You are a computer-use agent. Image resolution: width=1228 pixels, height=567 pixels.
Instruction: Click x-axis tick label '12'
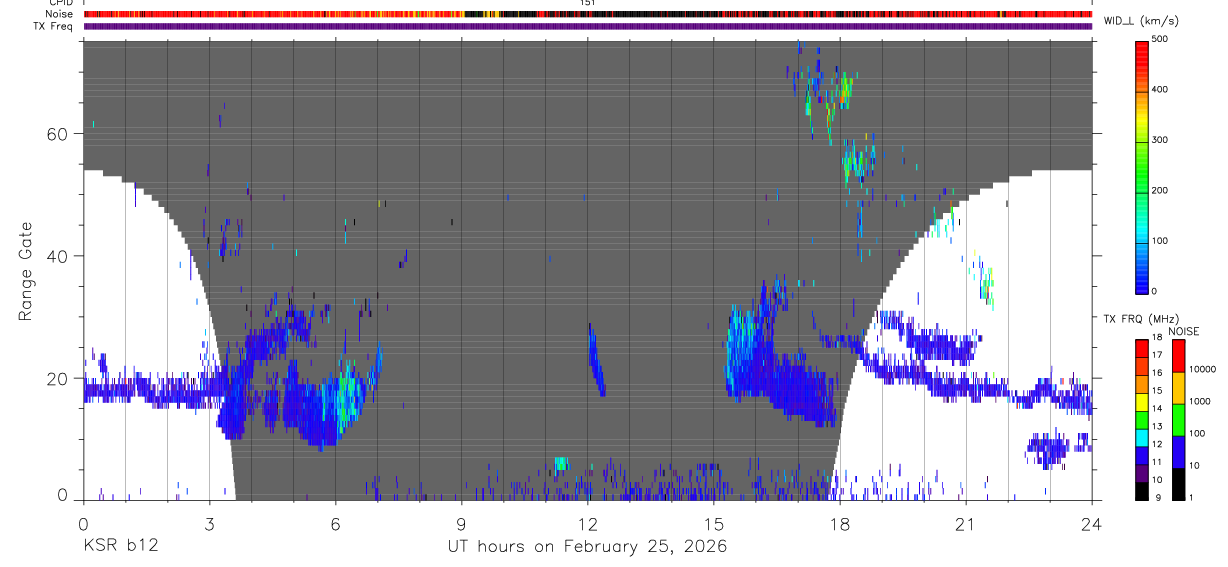(588, 523)
